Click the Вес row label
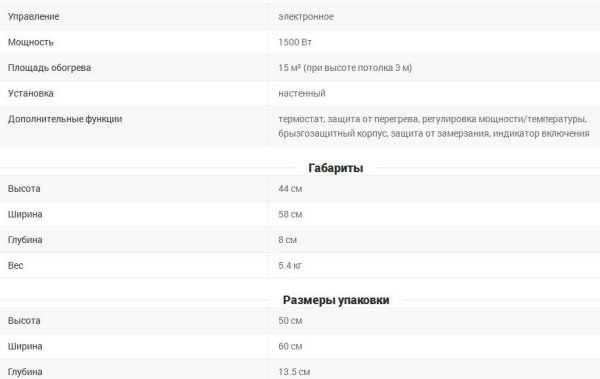Image resolution: width=600 pixels, height=379 pixels. [x=15, y=265]
